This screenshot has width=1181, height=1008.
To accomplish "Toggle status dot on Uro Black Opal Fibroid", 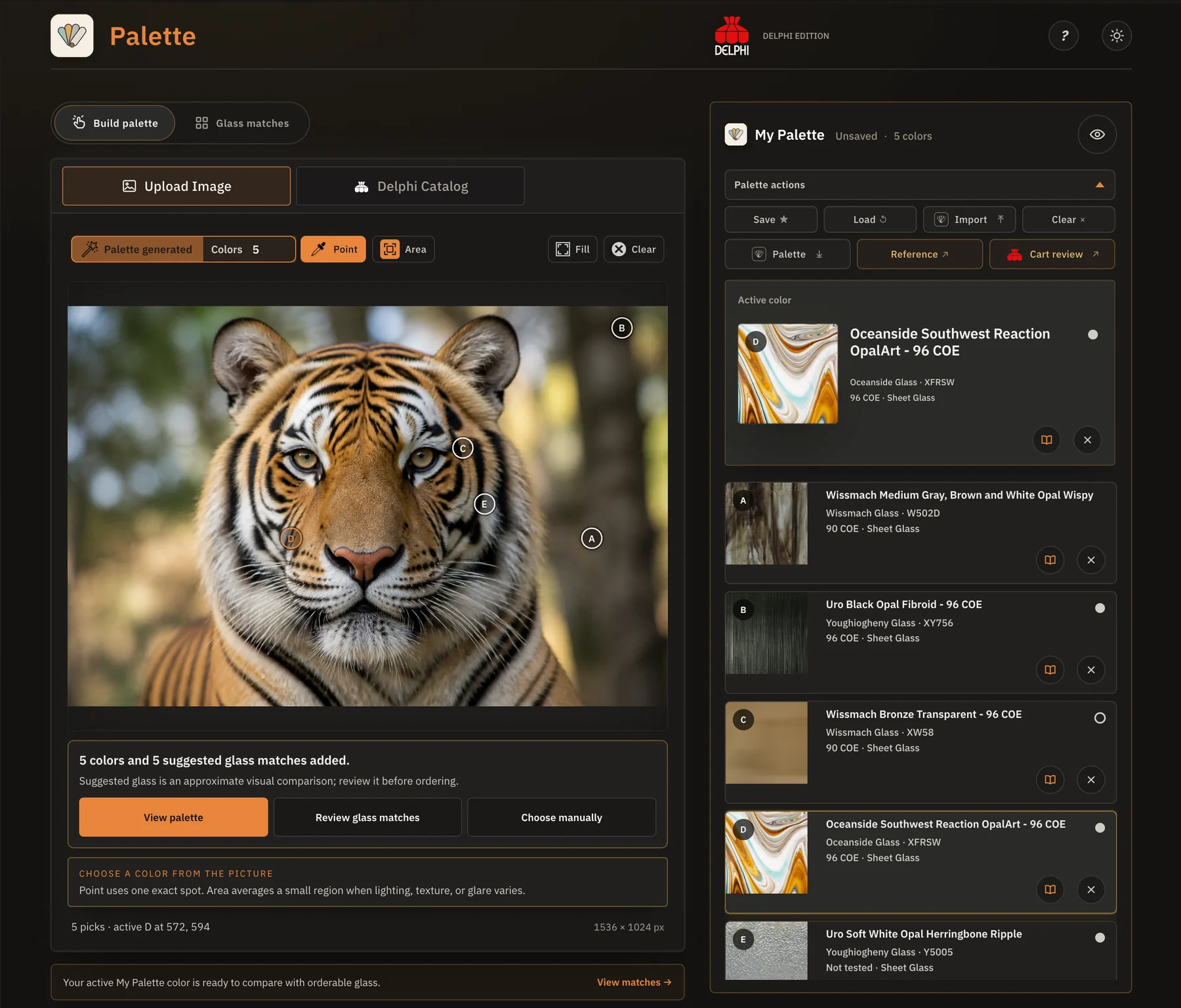I will coord(1100,608).
